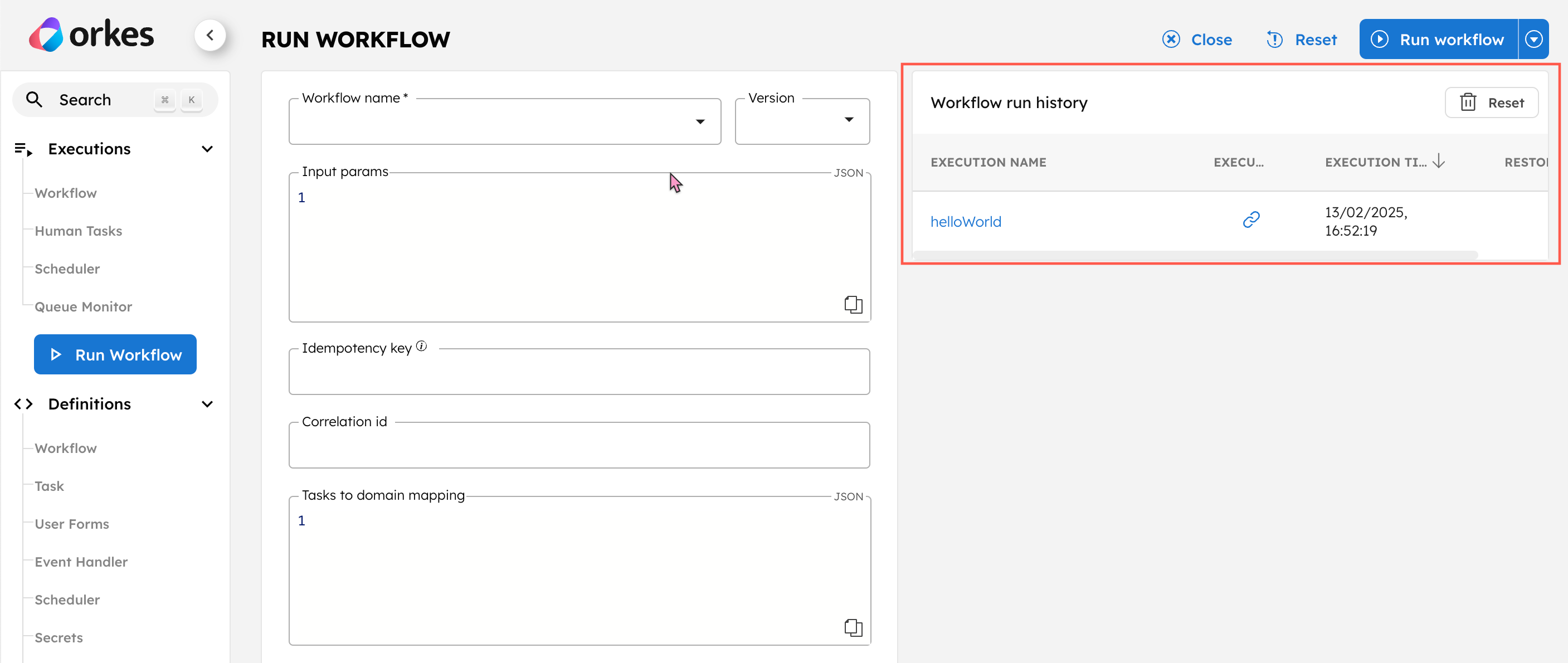Image resolution: width=1568 pixels, height=663 pixels.
Task: Open Queue Monitor in sidebar
Action: pos(84,306)
